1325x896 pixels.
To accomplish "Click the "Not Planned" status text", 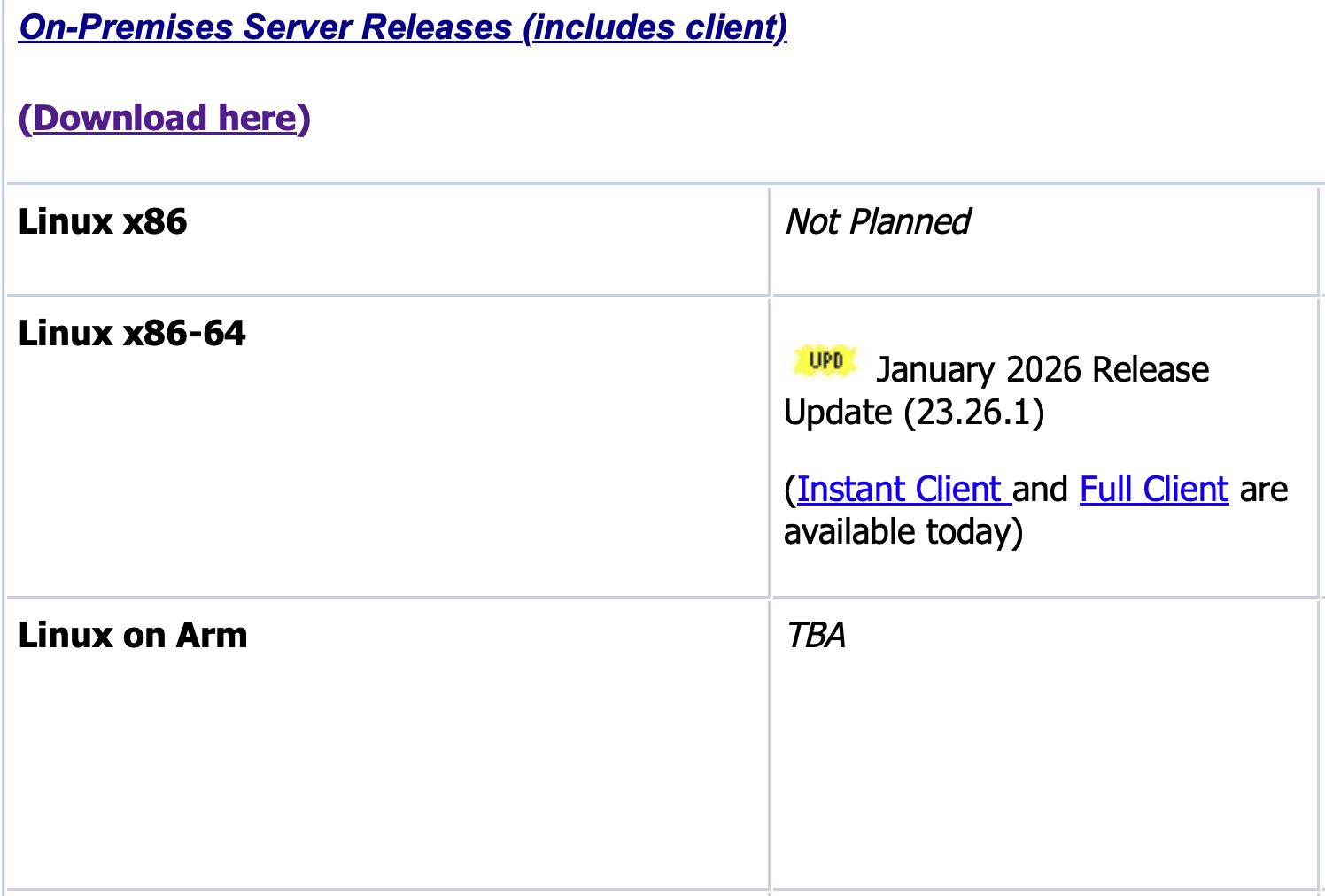I will point(878,221).
